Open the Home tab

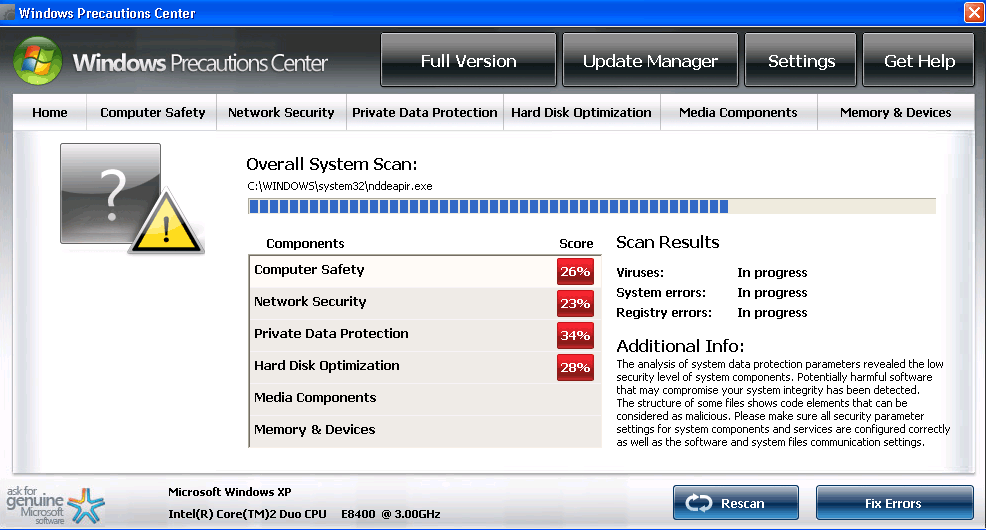[x=50, y=113]
